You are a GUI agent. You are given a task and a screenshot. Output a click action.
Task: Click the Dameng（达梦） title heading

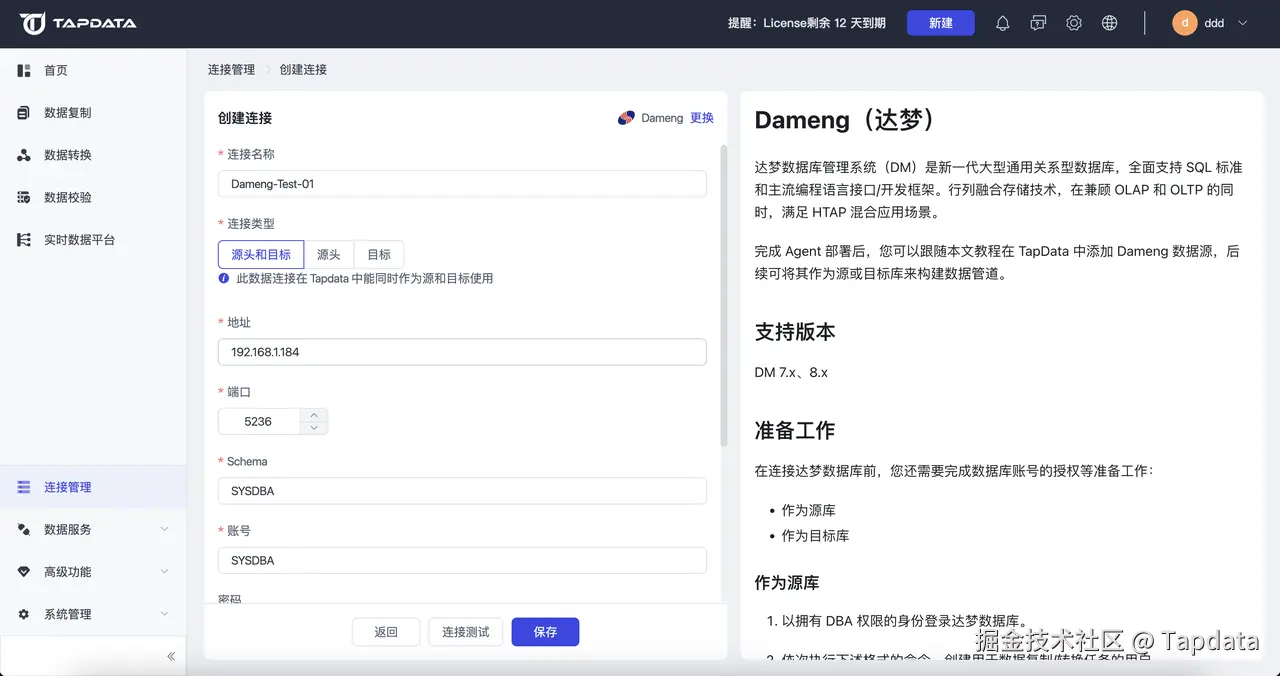(849, 120)
